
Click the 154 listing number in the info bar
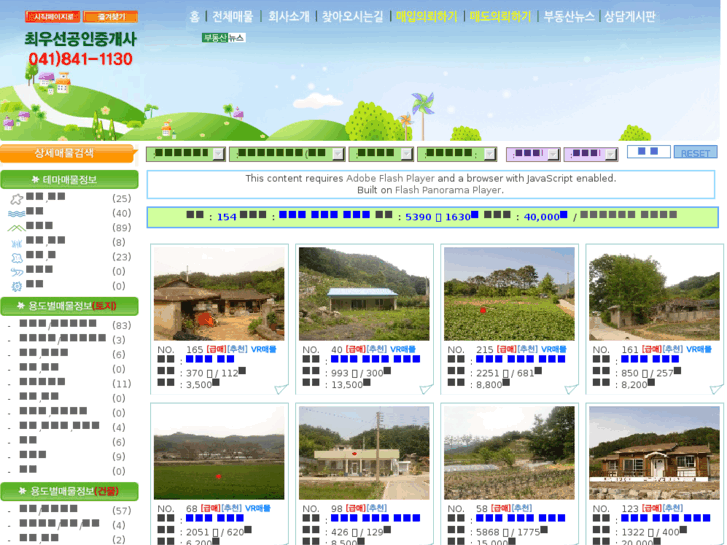point(226,217)
